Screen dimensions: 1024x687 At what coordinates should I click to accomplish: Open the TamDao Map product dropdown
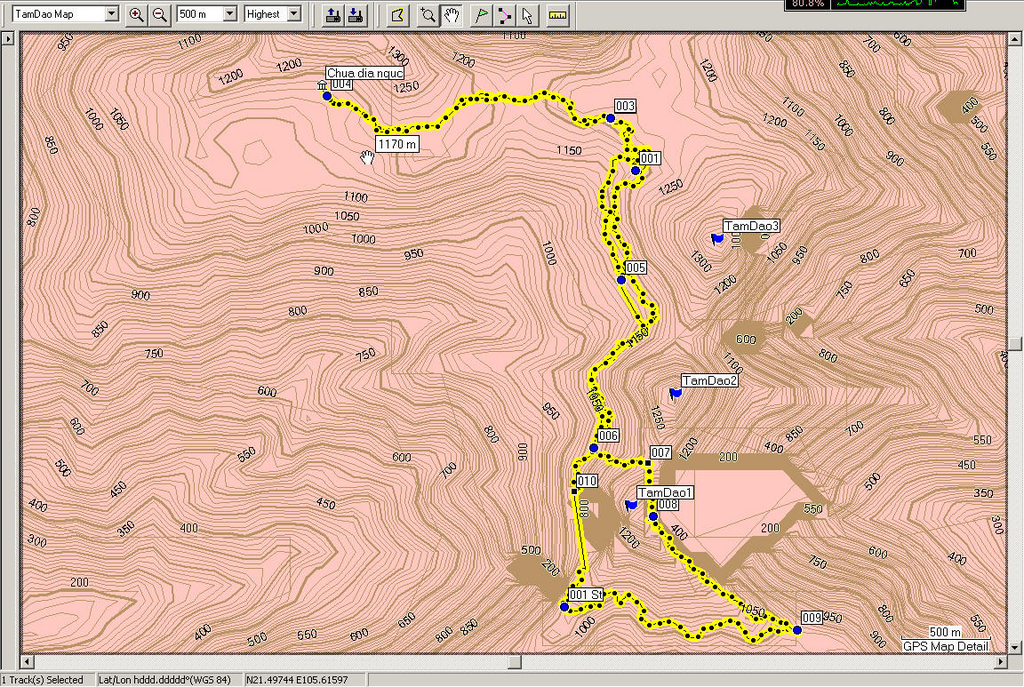[112, 14]
